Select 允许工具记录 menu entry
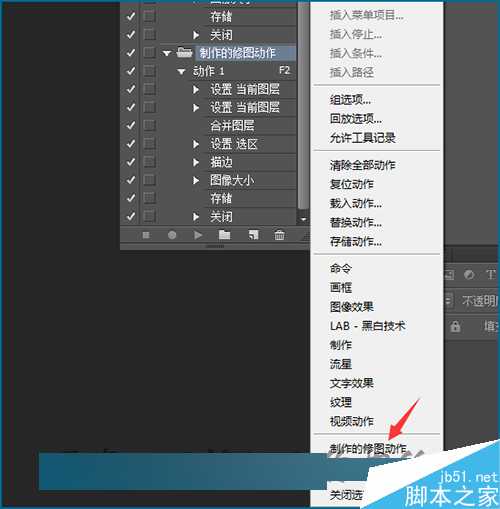Viewport: 500px width, 509px height. pyautogui.click(x=363, y=138)
